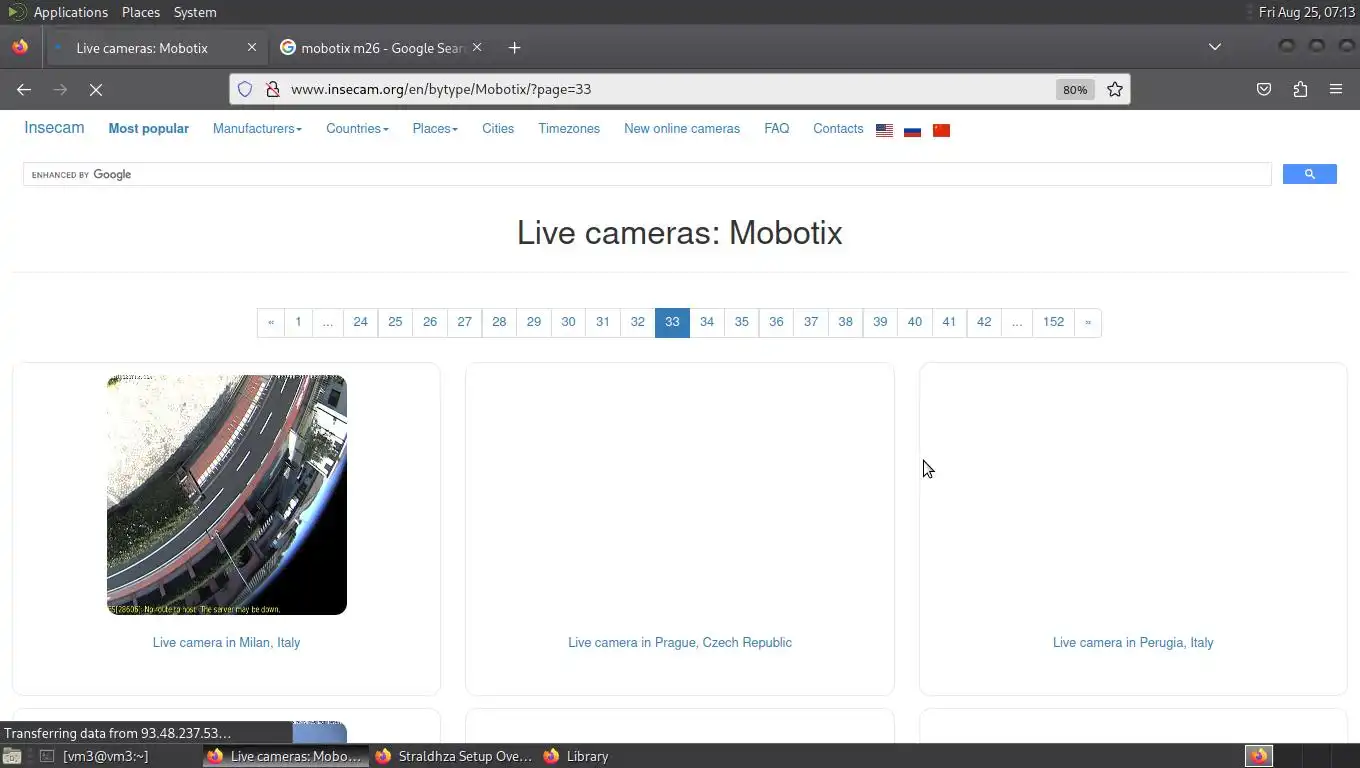Jump to page 39
This screenshot has height=768, width=1360.
point(880,322)
